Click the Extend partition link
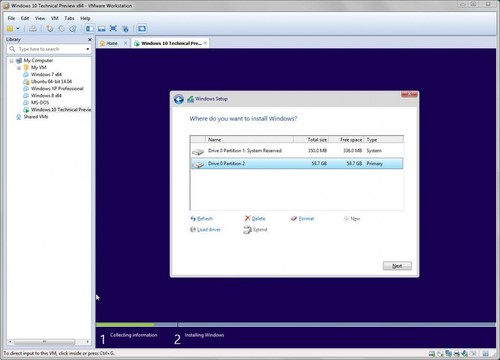 [x=255, y=230]
